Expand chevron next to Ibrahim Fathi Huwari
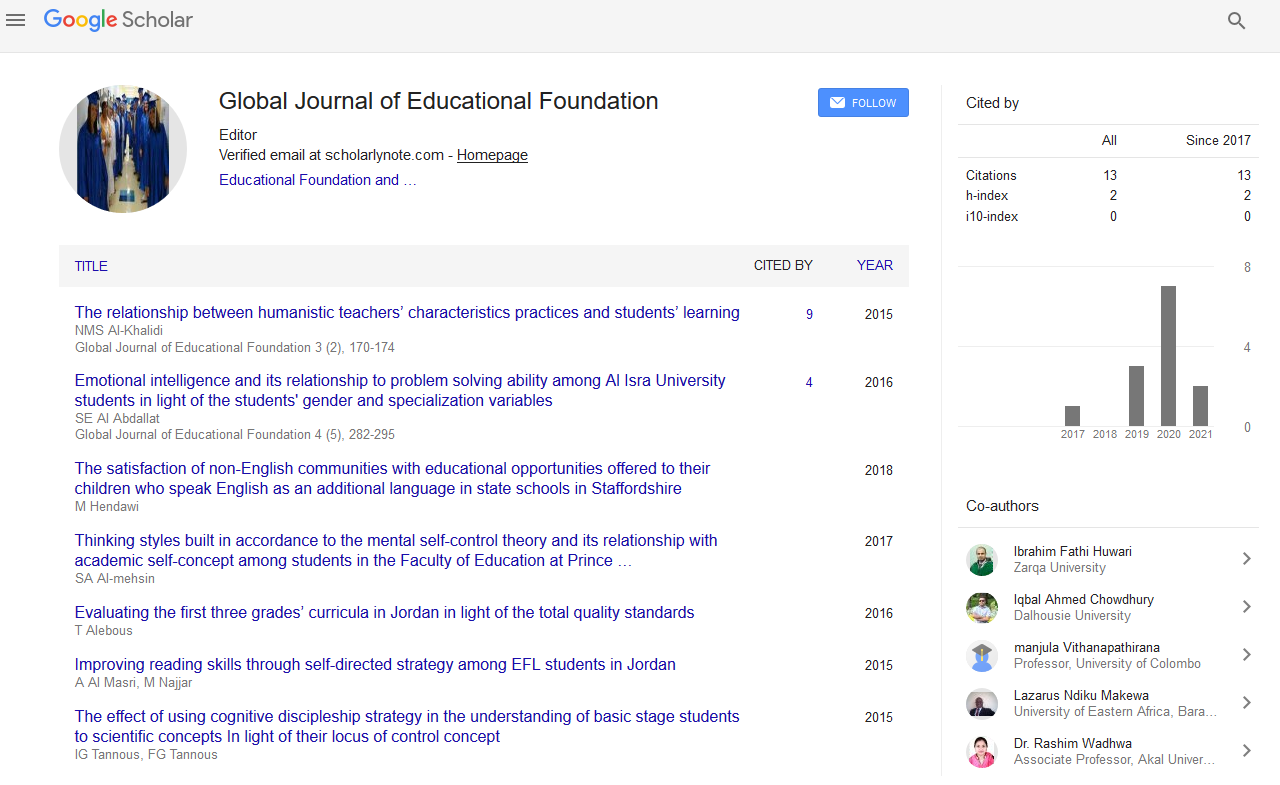Viewport: 1280px width, 785px height. pos(1246,559)
